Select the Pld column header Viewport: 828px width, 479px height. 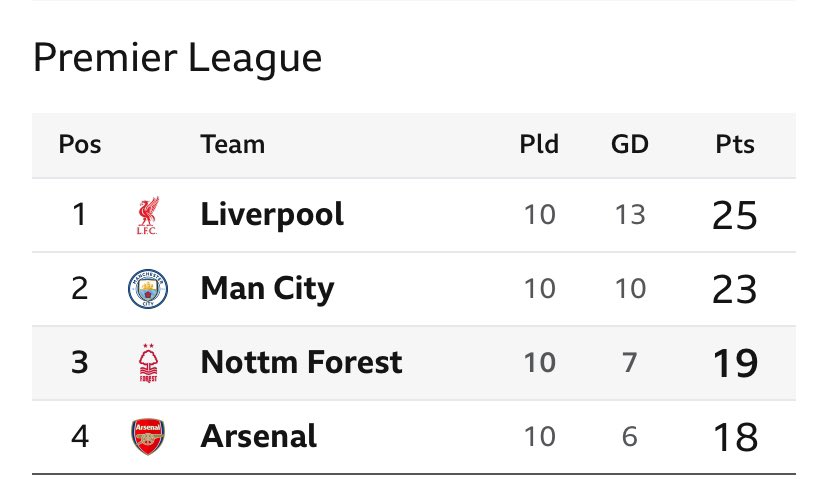point(539,144)
